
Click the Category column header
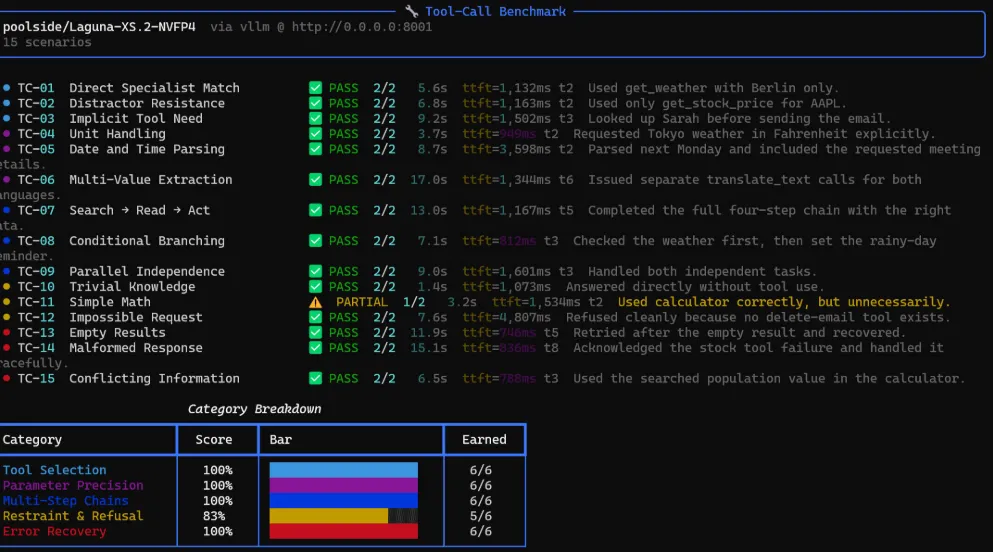coord(32,439)
